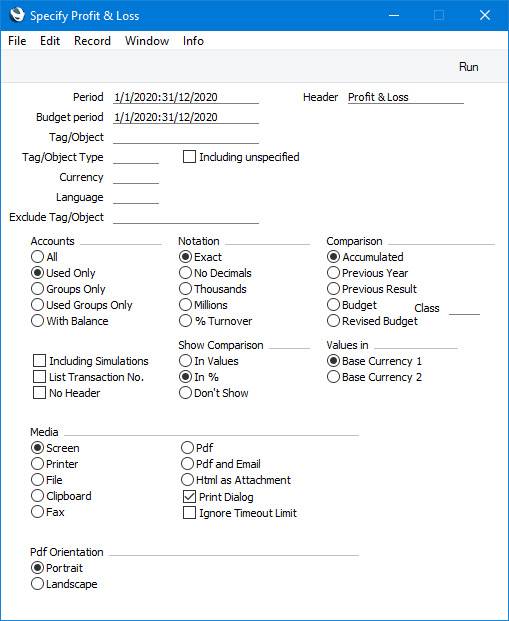
Task: Click the Currency field
Action: [136, 177]
